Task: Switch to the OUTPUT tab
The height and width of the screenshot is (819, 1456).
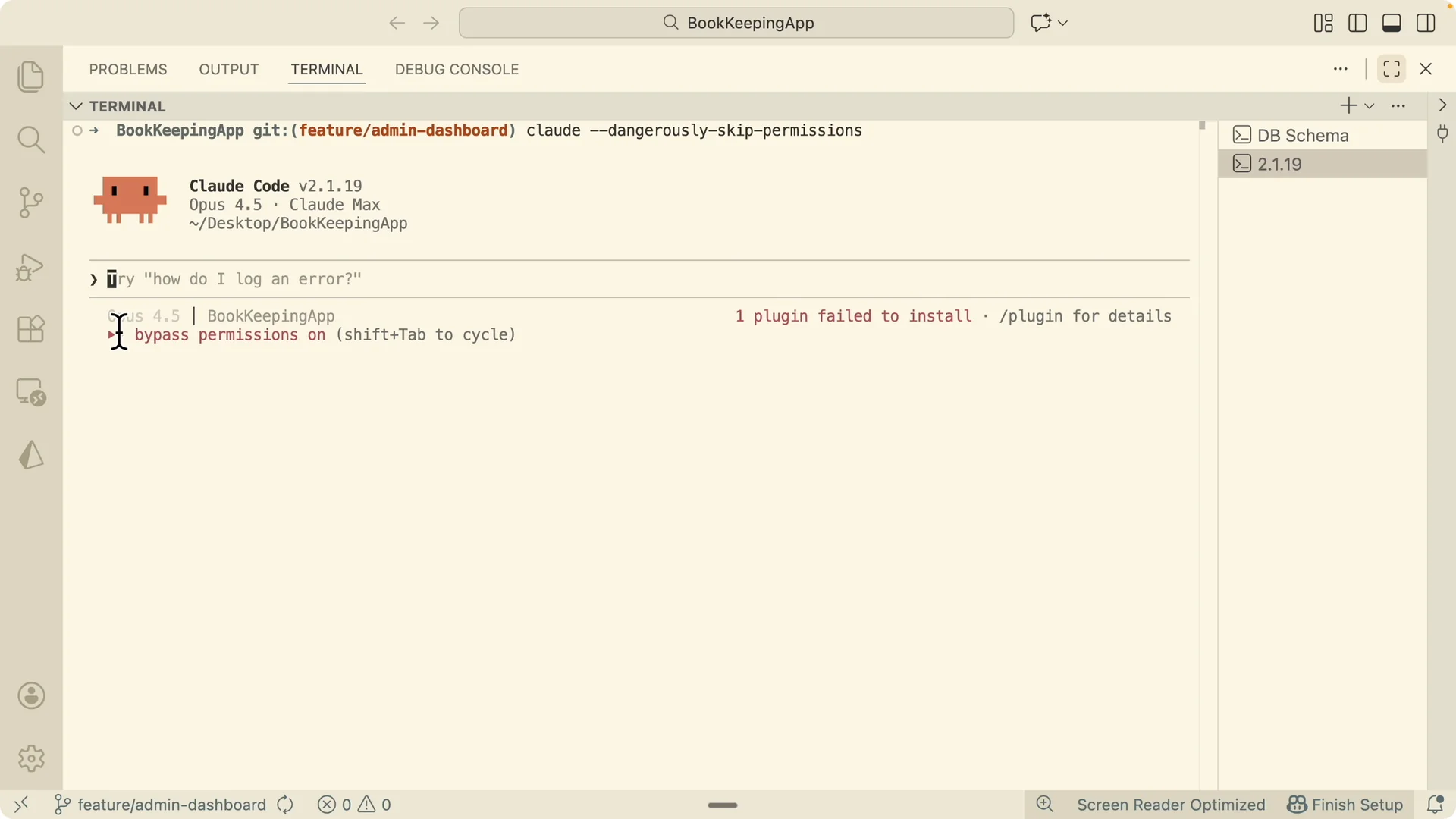Action: (x=229, y=70)
